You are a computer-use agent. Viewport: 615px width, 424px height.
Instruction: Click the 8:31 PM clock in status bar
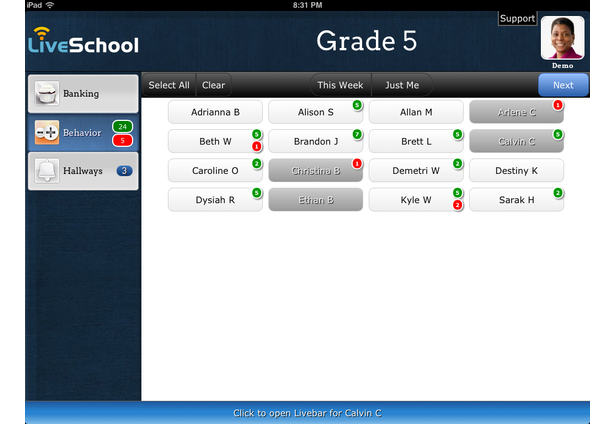click(x=308, y=5)
